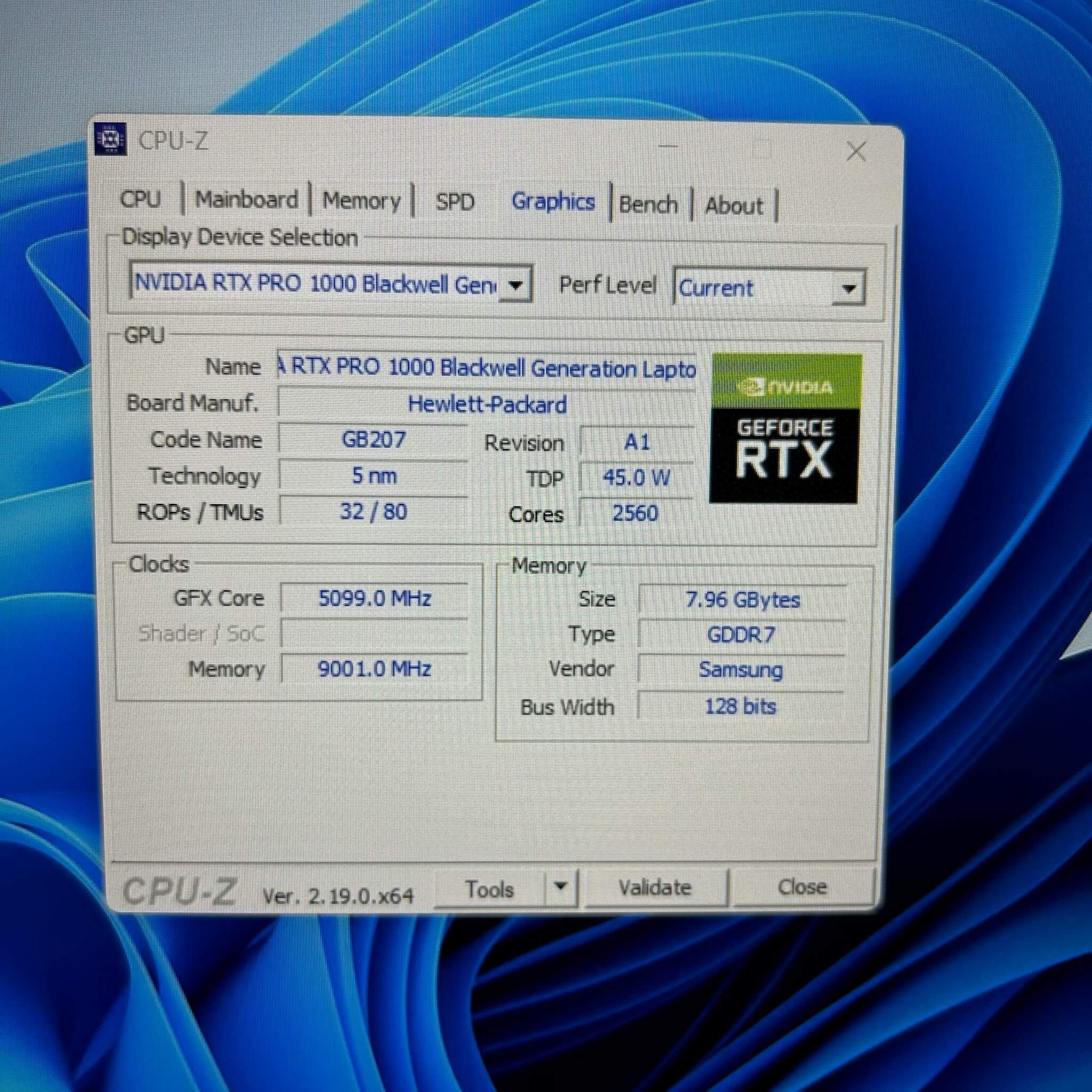Open the Memory tab
1092x1092 pixels.
[x=362, y=201]
